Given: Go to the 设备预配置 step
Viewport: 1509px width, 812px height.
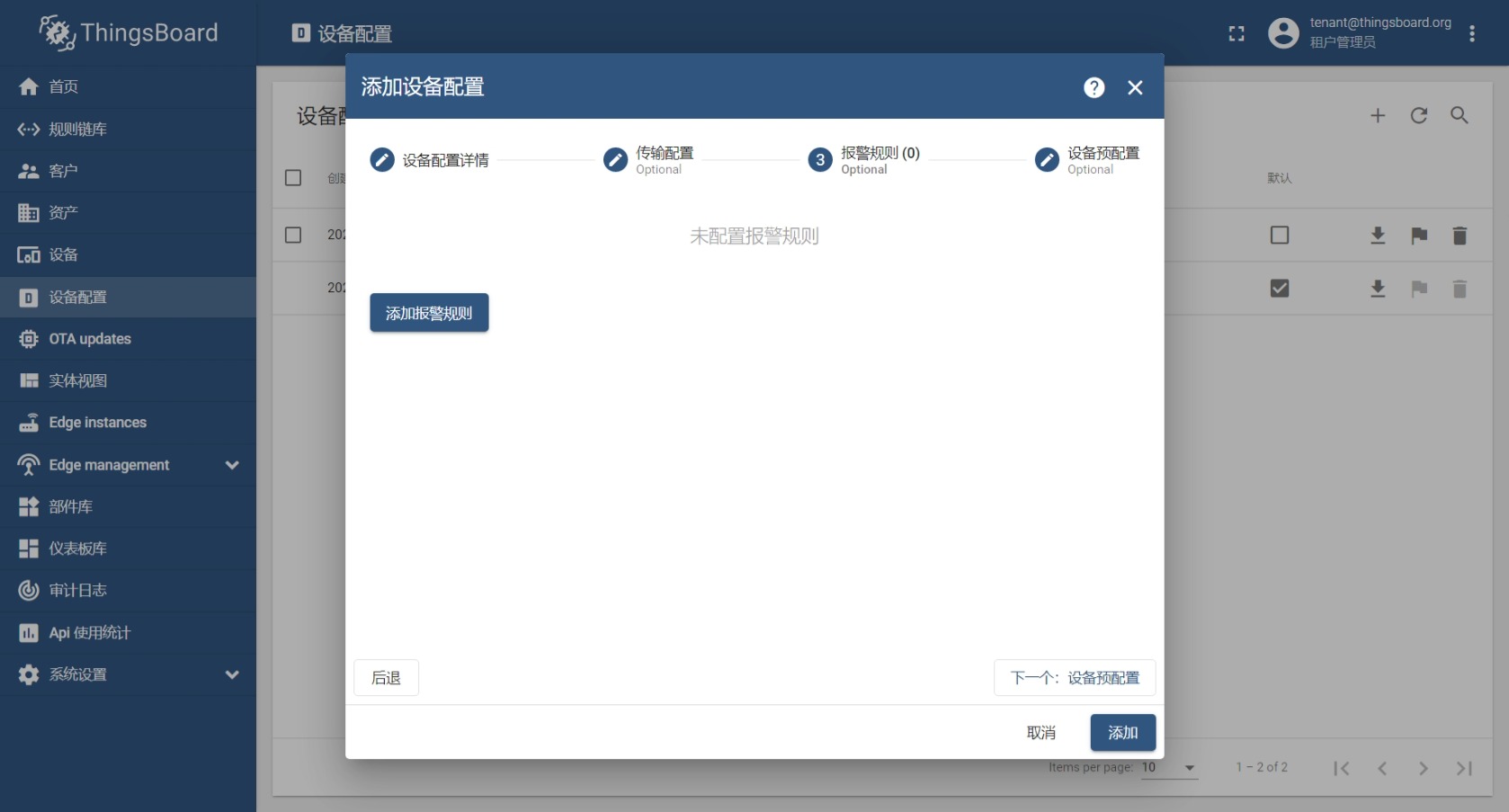Looking at the screenshot, I should (1102, 159).
